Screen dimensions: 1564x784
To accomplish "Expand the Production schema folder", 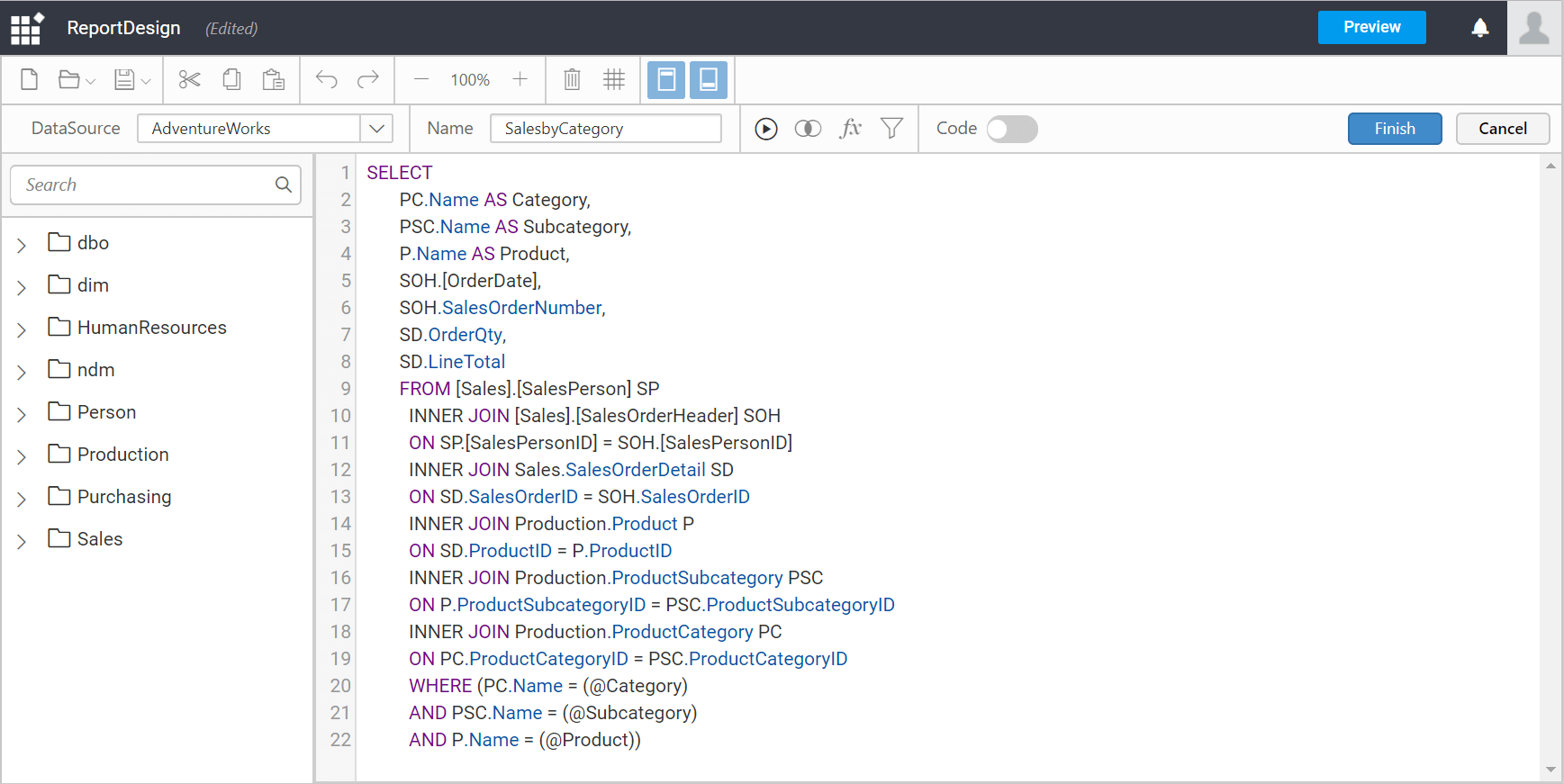I will pyautogui.click(x=22, y=456).
